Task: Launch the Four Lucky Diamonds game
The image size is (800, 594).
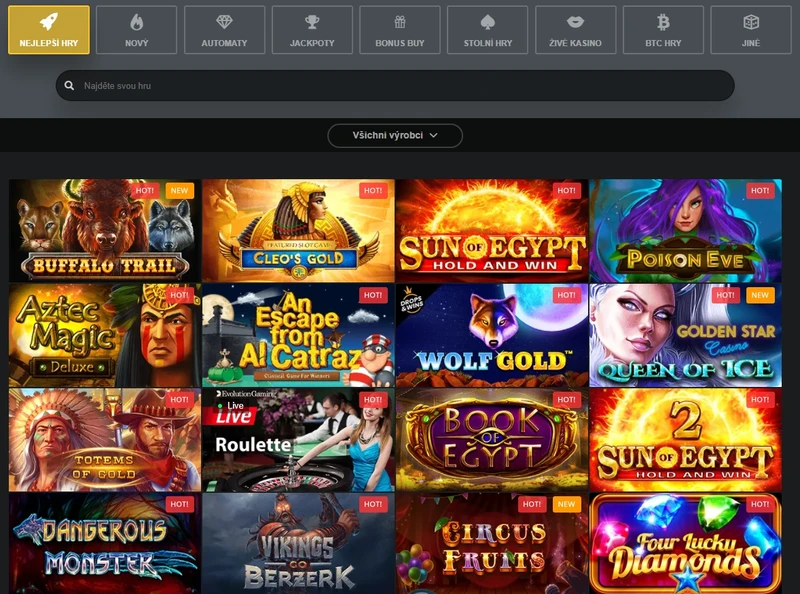Action: tap(689, 545)
